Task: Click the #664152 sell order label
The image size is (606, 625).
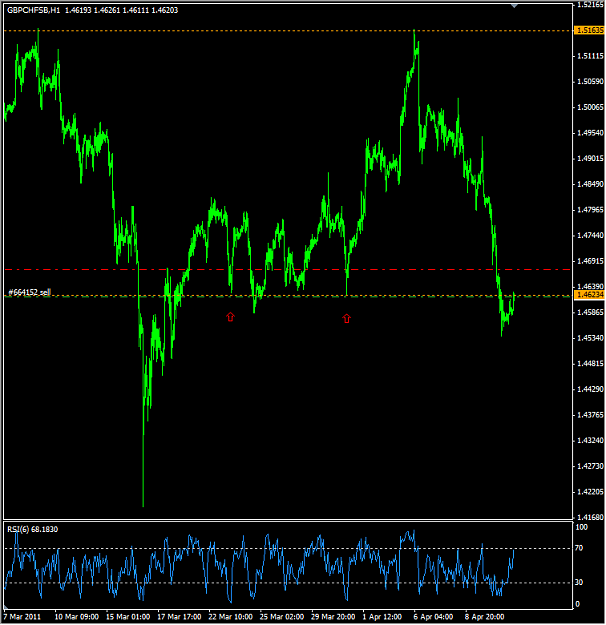Action: point(30,292)
